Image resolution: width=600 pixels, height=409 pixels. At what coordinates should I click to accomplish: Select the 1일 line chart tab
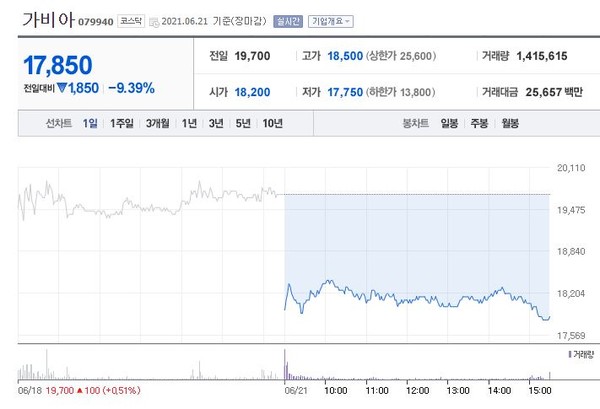coord(91,123)
